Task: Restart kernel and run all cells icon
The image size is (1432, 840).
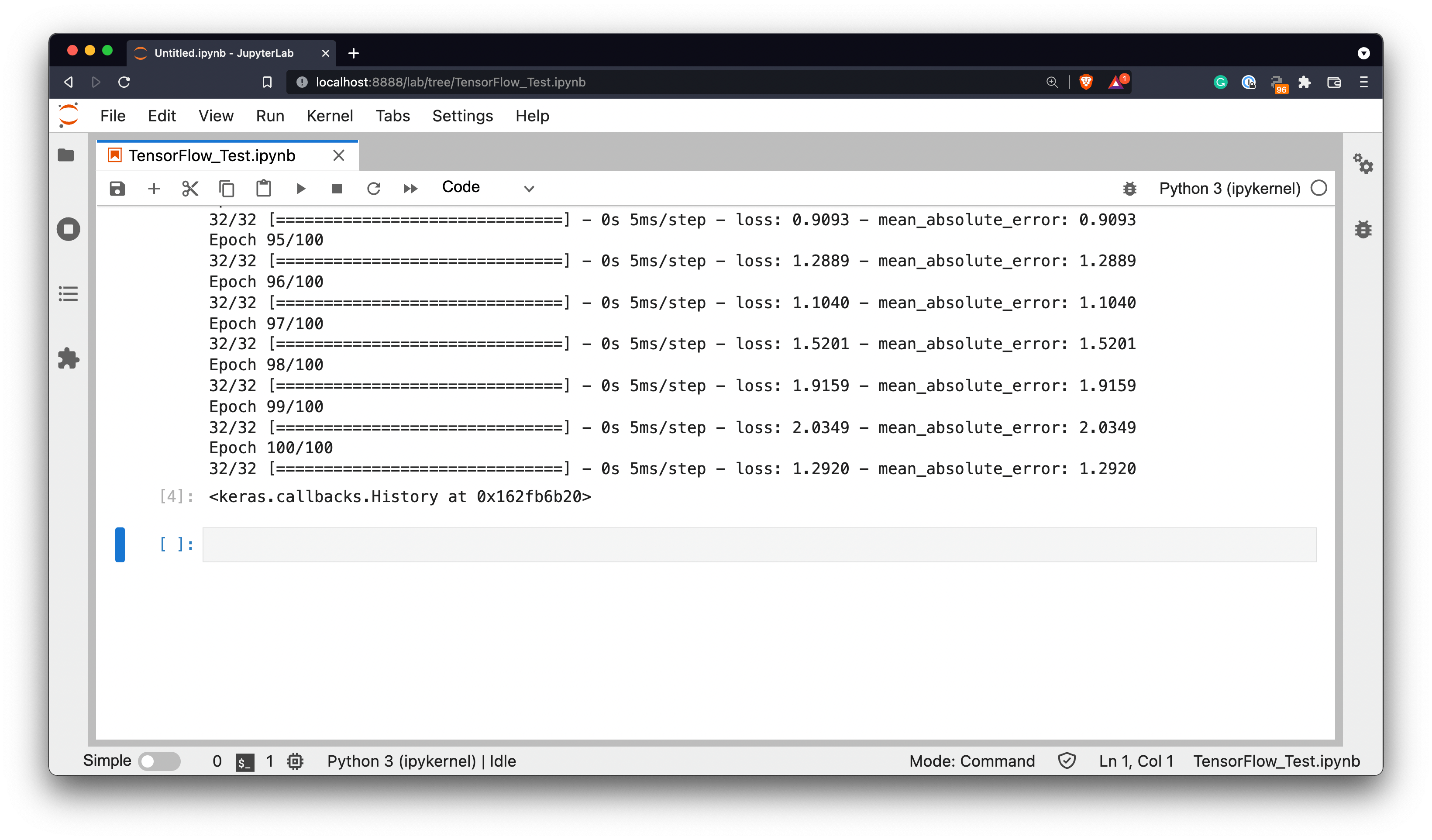Action: coord(410,188)
